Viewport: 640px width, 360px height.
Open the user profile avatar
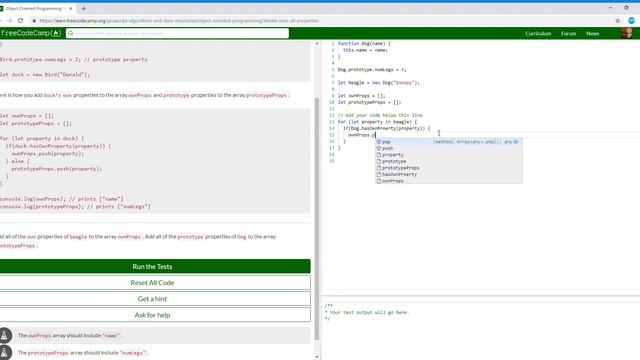tap(627, 33)
